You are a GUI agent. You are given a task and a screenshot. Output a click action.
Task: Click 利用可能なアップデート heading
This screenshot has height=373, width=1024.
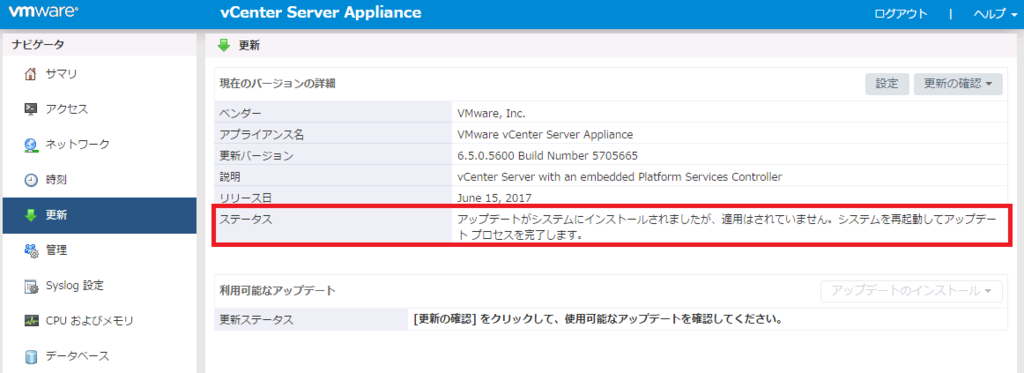pos(278,291)
